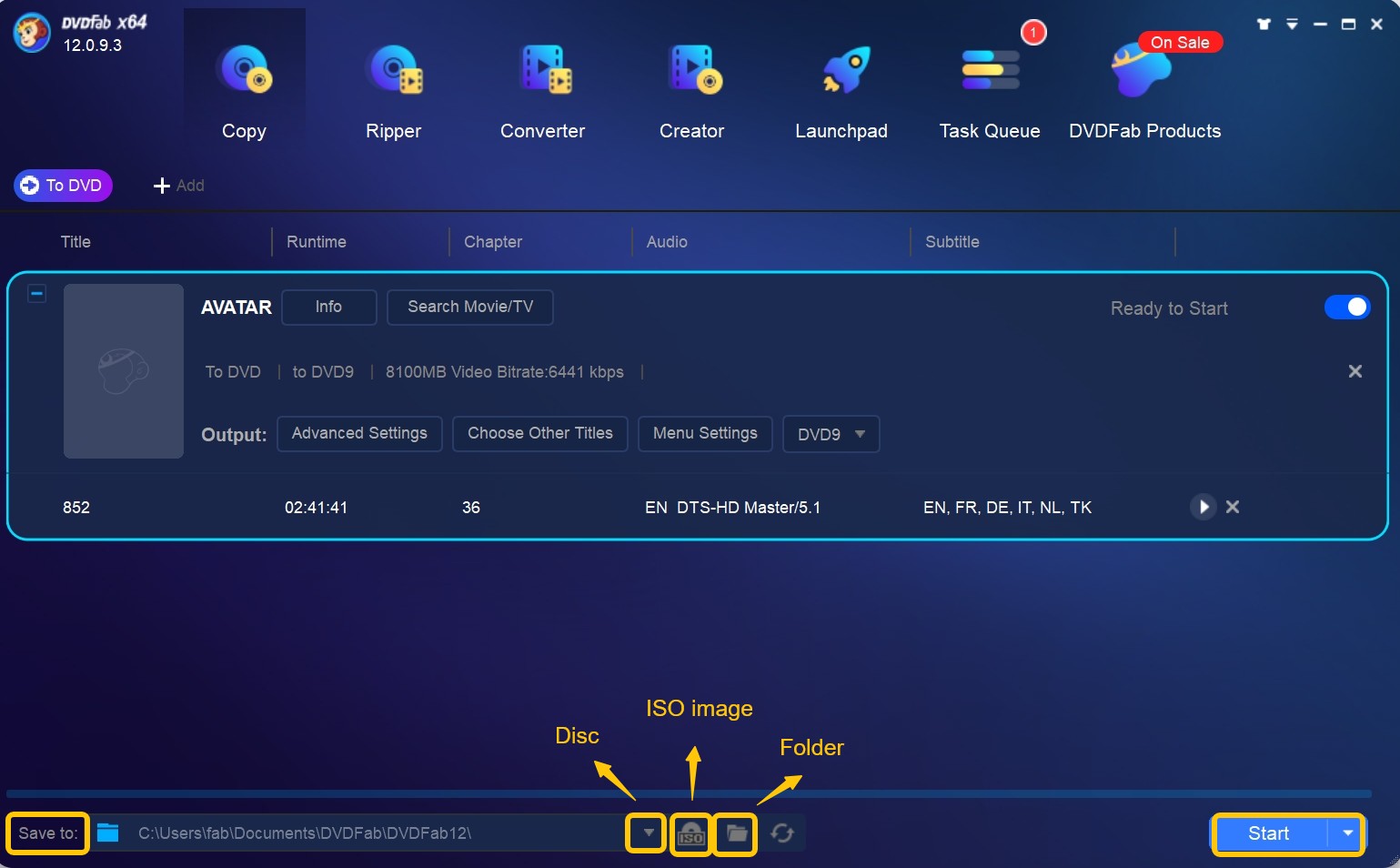Click the Search Movie/TV button
The width and height of the screenshot is (1400, 868).
(x=470, y=308)
